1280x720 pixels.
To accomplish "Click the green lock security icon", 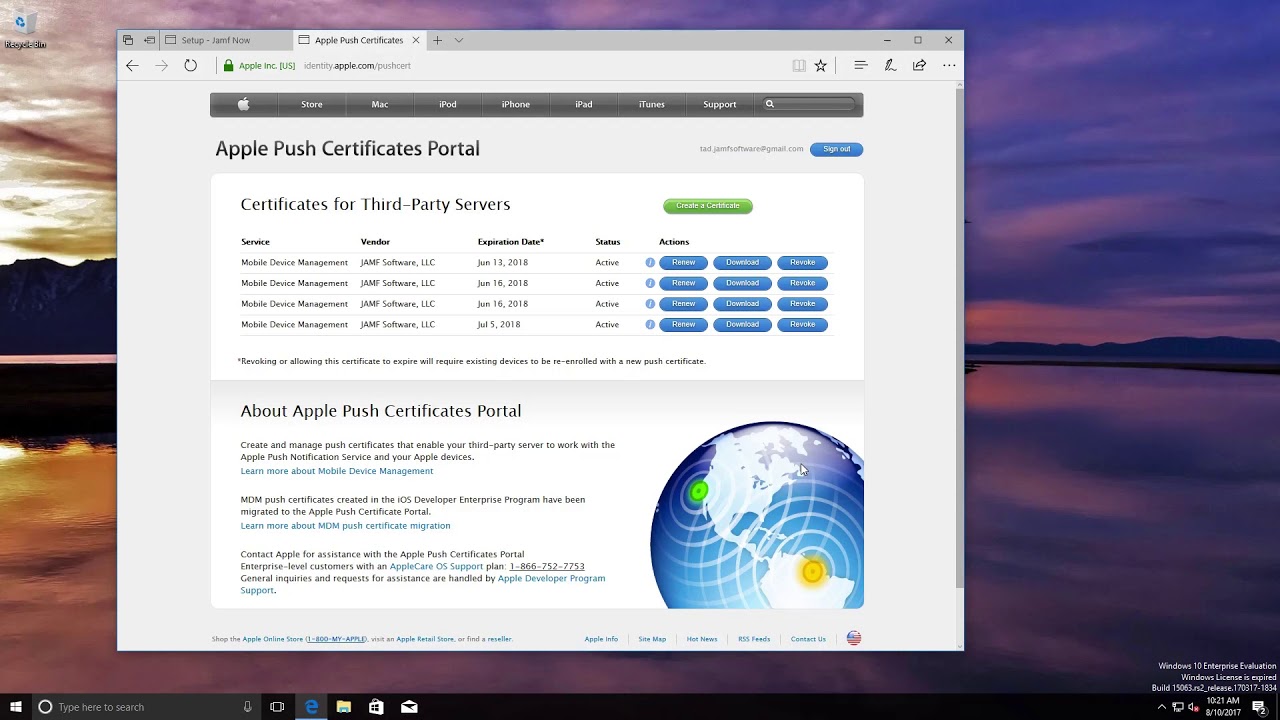I will [x=228, y=66].
